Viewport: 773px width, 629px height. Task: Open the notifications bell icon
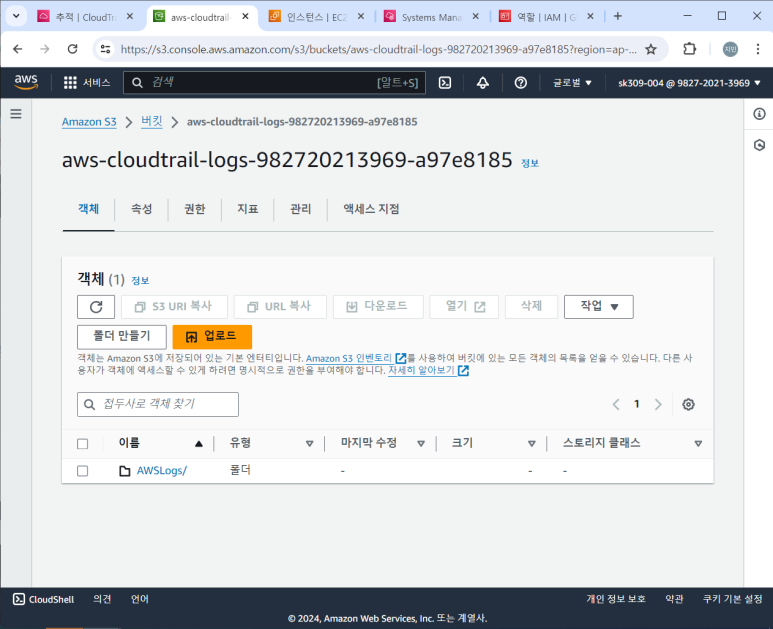[483, 83]
